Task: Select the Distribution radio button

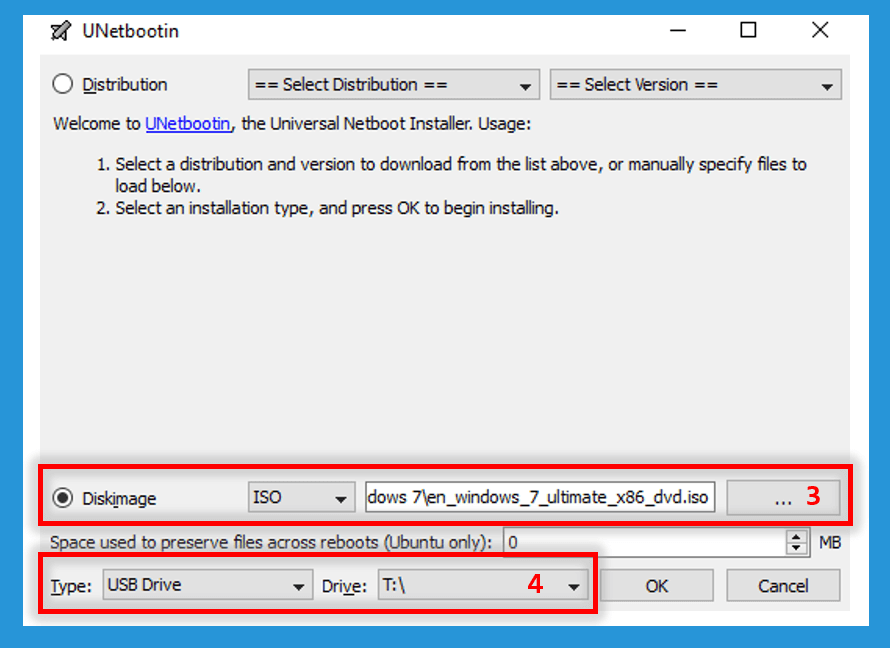Action: pos(62,84)
